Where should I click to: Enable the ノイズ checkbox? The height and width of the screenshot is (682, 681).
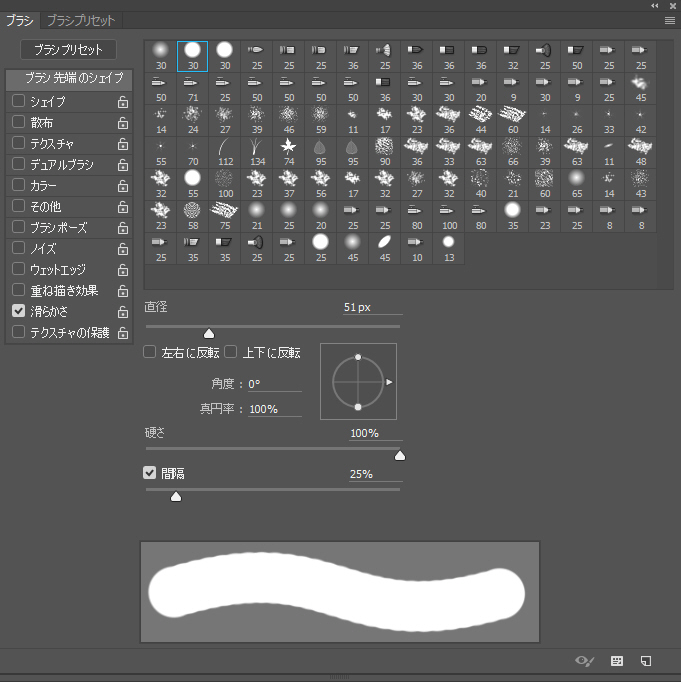click(x=18, y=248)
